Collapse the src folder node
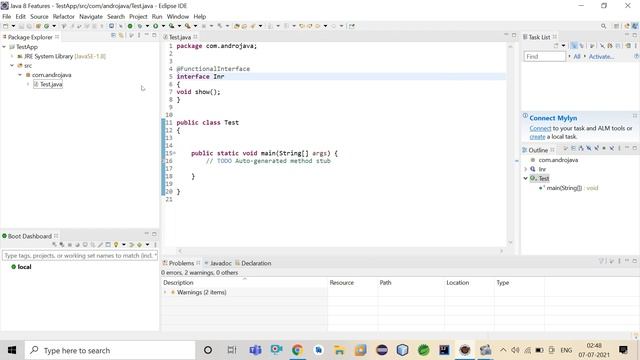640x360 pixels. coord(12,65)
